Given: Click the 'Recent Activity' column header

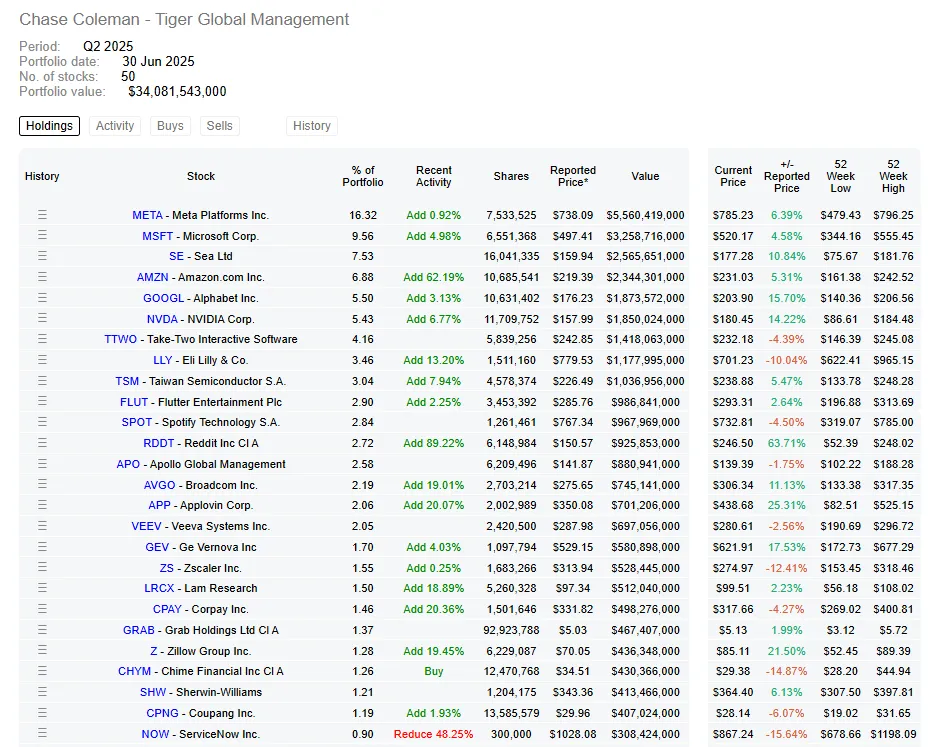Looking at the screenshot, I should [x=434, y=176].
